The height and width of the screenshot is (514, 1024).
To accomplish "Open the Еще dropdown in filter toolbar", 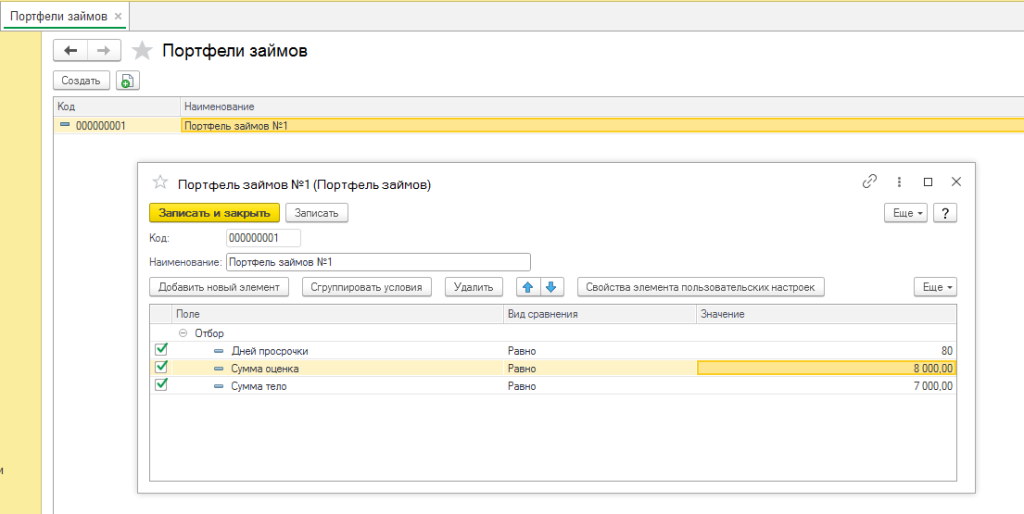I will point(935,287).
